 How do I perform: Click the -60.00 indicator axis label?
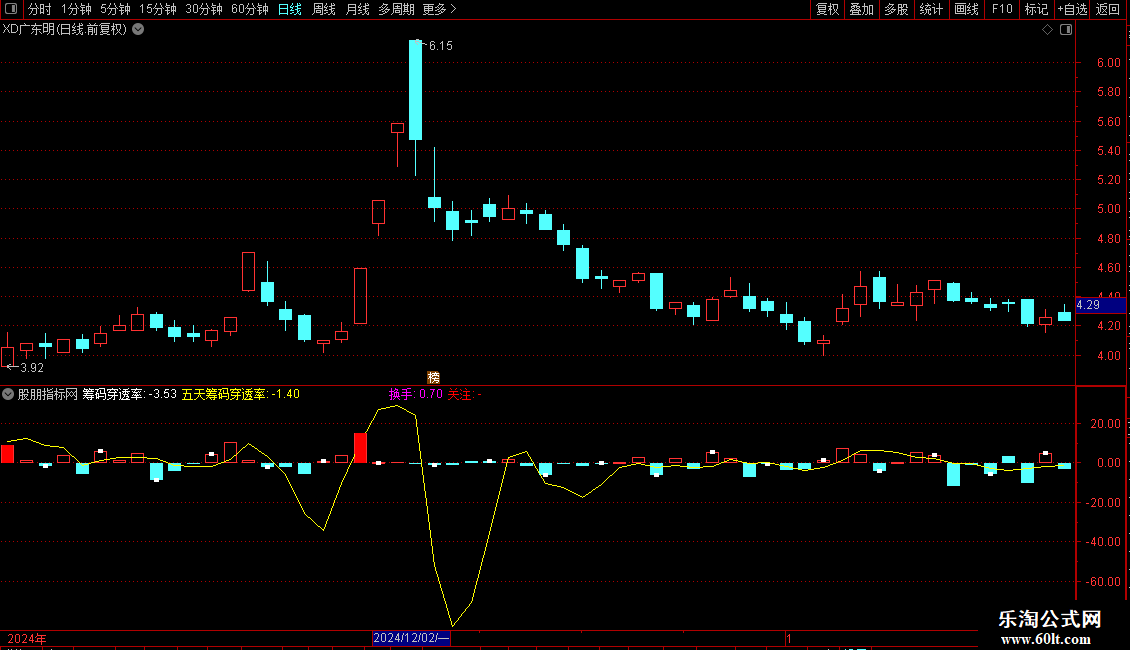1104,582
